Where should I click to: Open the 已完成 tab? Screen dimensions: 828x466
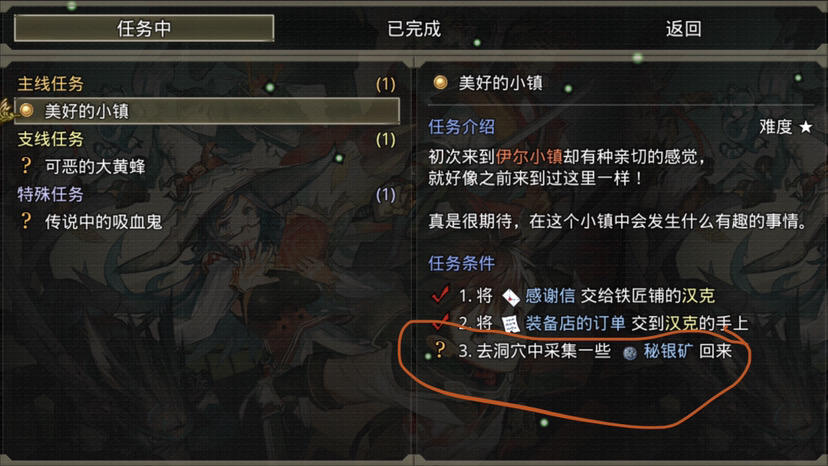pyautogui.click(x=414, y=29)
